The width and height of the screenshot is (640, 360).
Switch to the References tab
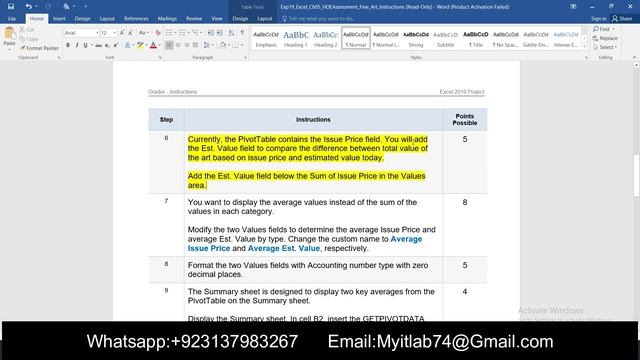pos(136,18)
